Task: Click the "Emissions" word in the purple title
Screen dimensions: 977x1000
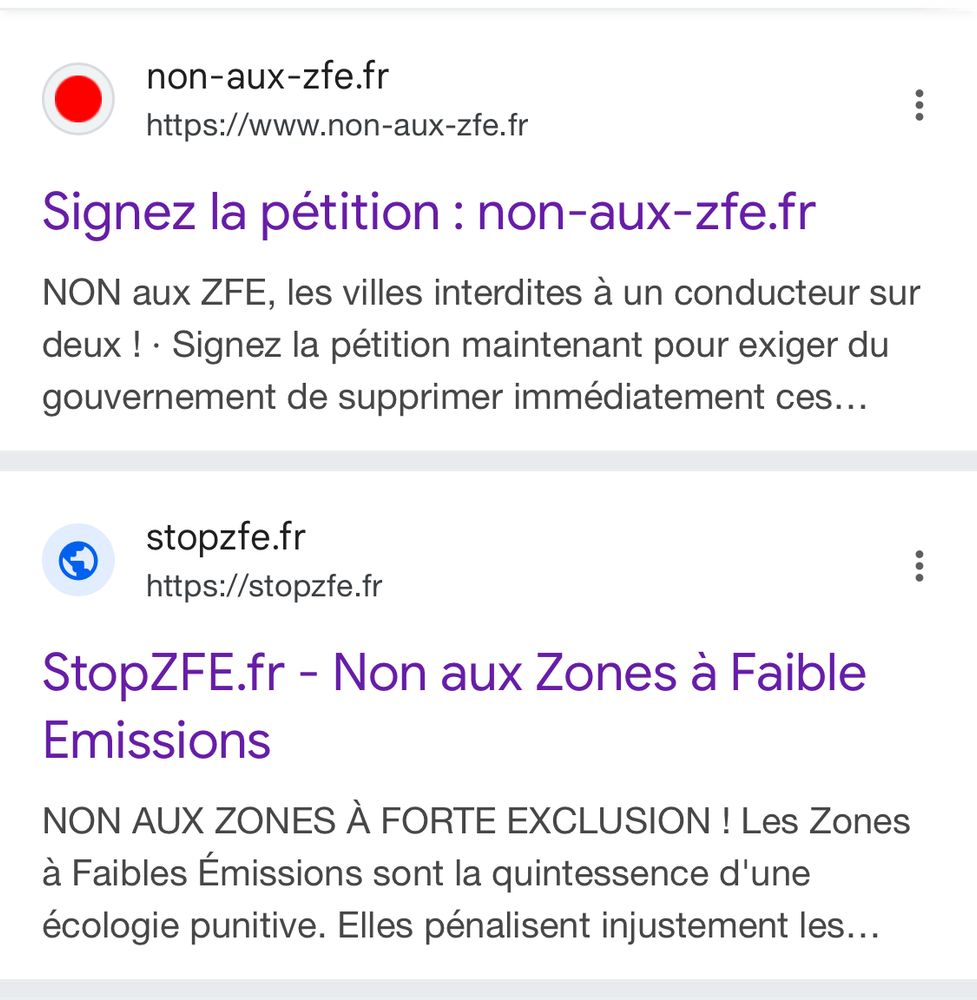Action: click(157, 740)
